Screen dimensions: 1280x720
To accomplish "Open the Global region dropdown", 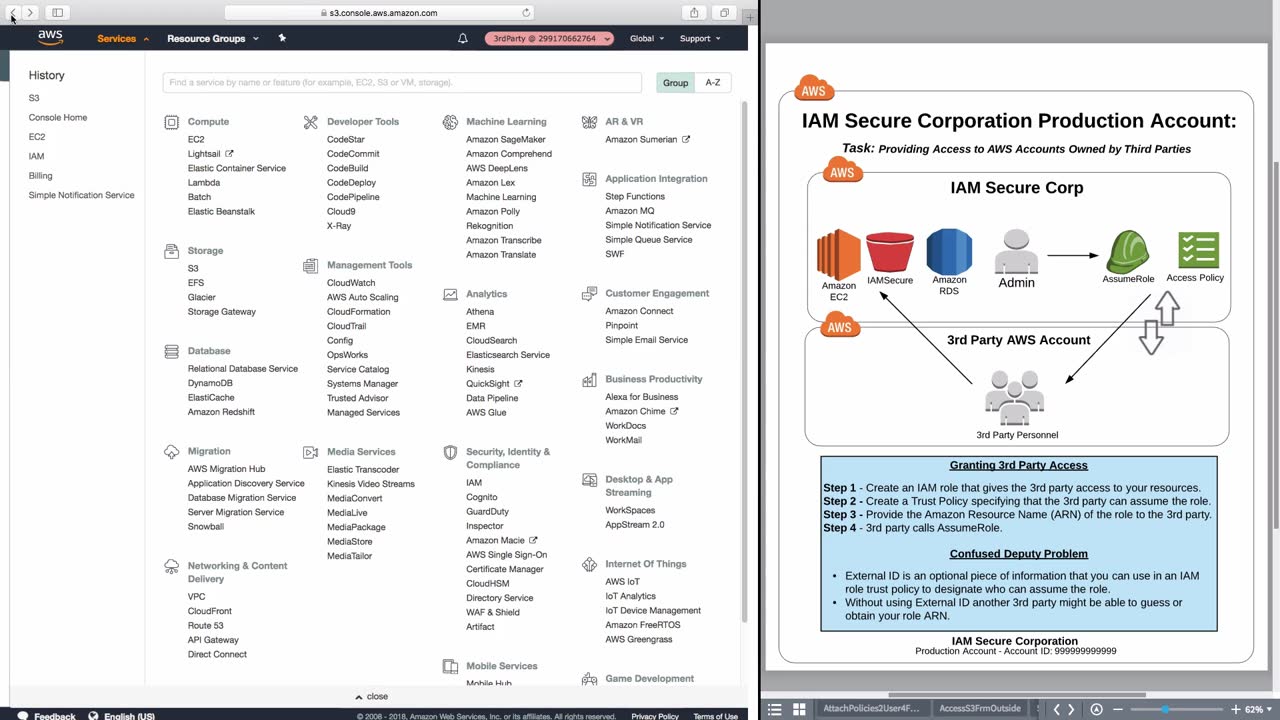I will (x=646, y=39).
